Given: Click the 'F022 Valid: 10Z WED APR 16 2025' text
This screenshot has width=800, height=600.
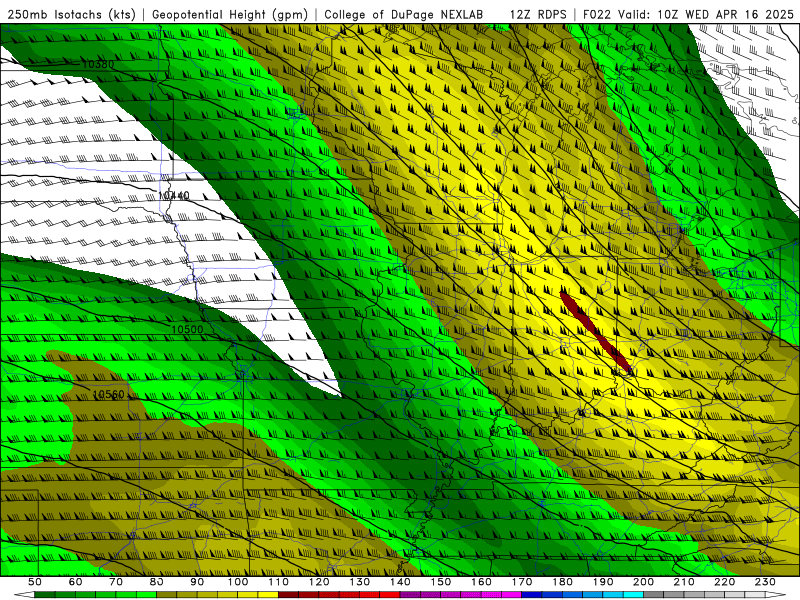Looking at the screenshot, I should click(x=688, y=15).
